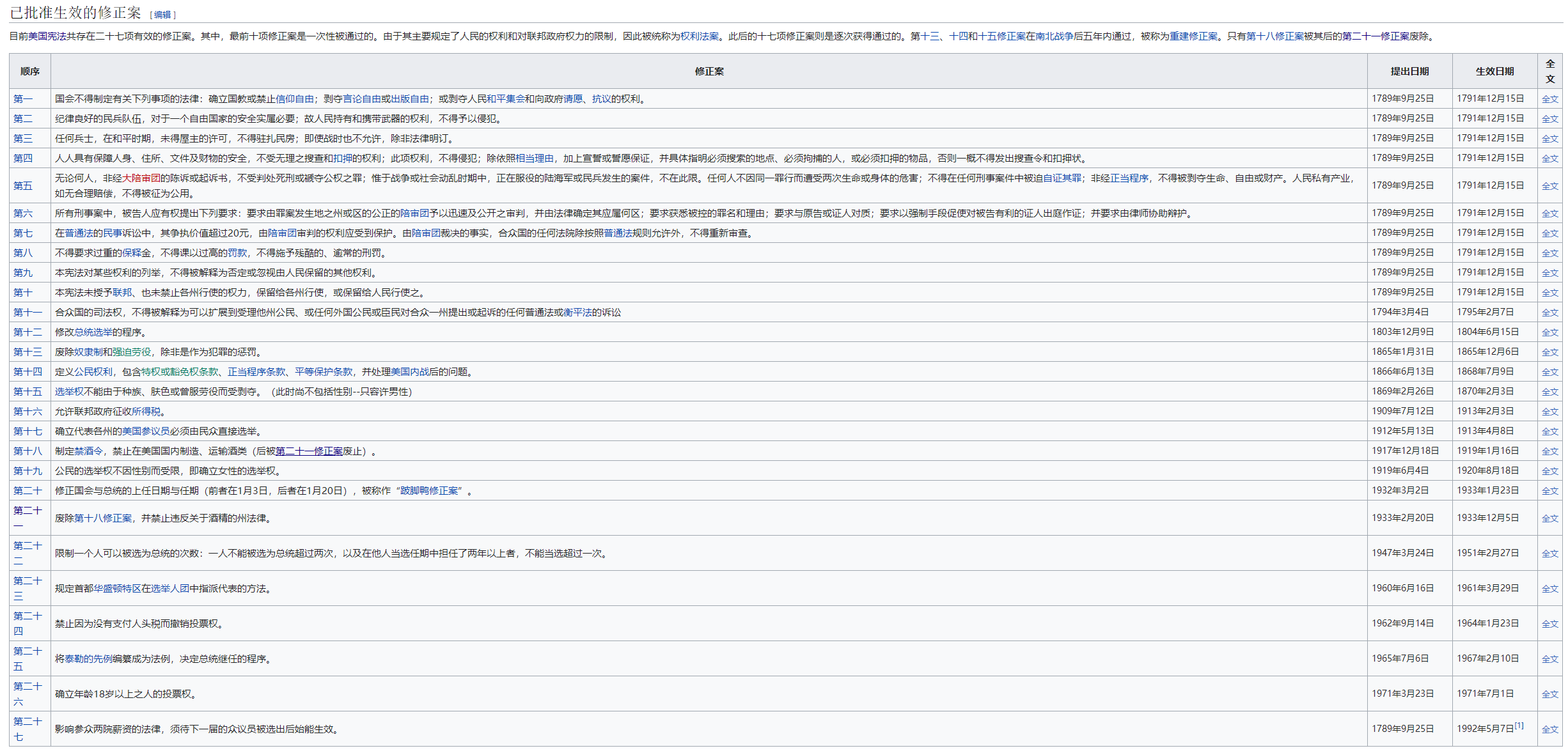Open the 所得税 link in 第十六 row
The width and height of the screenshot is (1568, 753).
point(146,412)
